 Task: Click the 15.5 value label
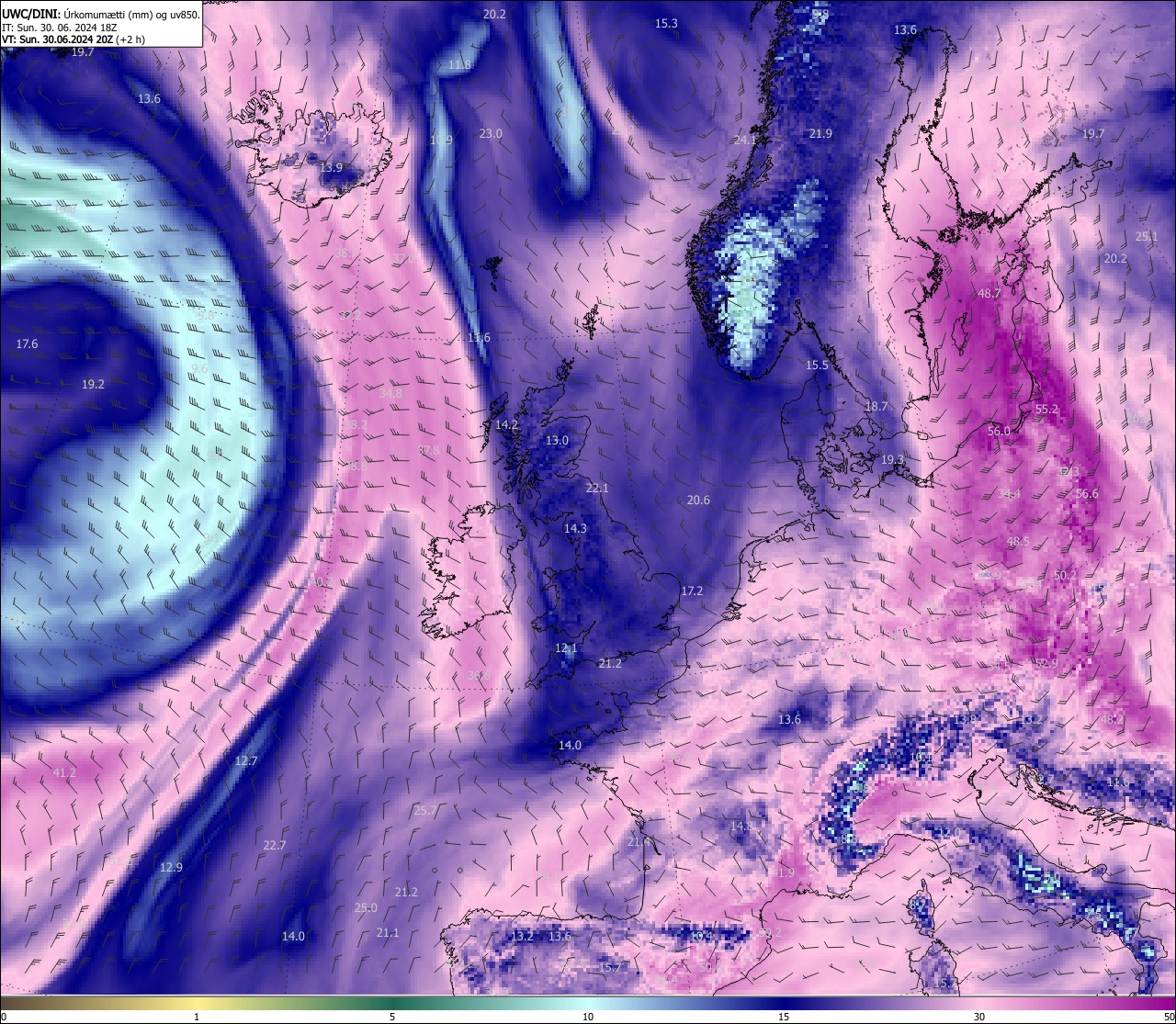tap(818, 365)
